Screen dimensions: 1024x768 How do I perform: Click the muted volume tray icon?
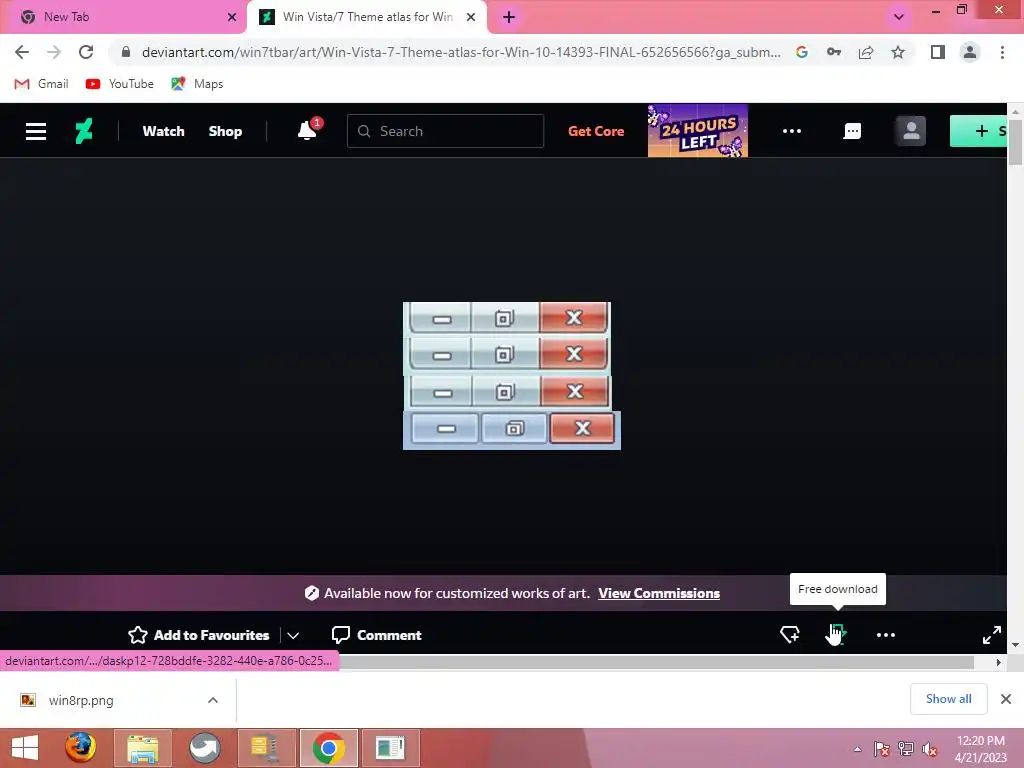click(x=930, y=749)
